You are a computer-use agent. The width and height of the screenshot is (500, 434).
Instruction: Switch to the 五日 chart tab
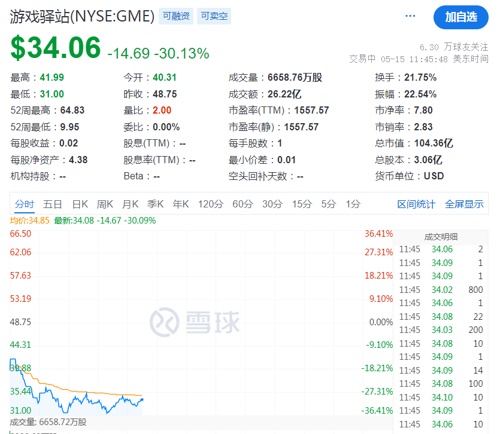pyautogui.click(x=52, y=204)
